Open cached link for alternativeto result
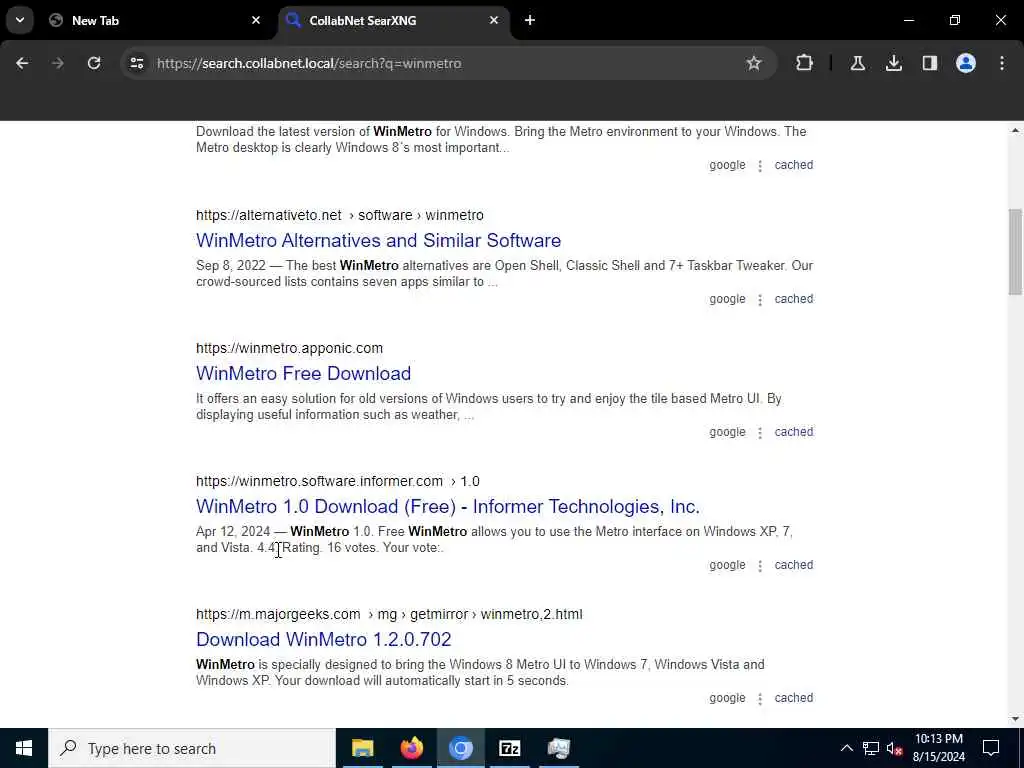Image resolution: width=1024 pixels, height=768 pixels. tap(793, 299)
